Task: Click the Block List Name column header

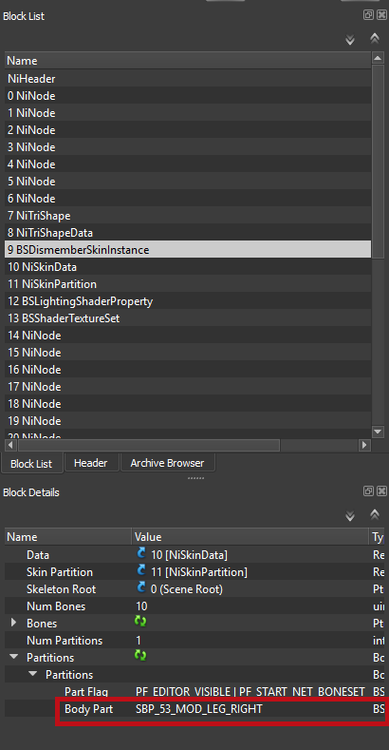Action: click(x=188, y=60)
